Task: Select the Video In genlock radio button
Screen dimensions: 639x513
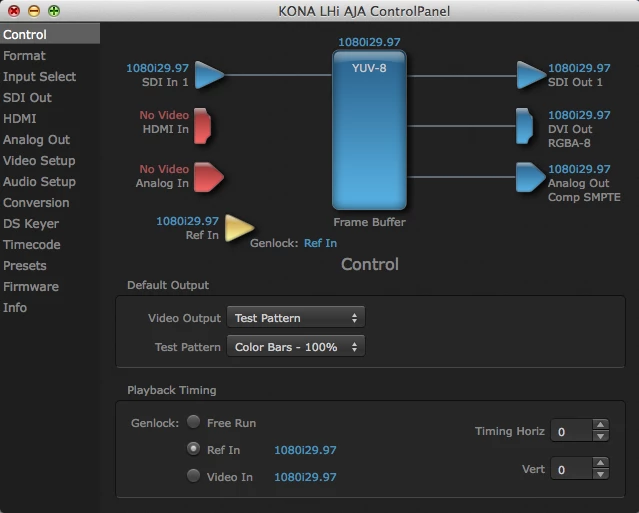Action: click(x=194, y=476)
